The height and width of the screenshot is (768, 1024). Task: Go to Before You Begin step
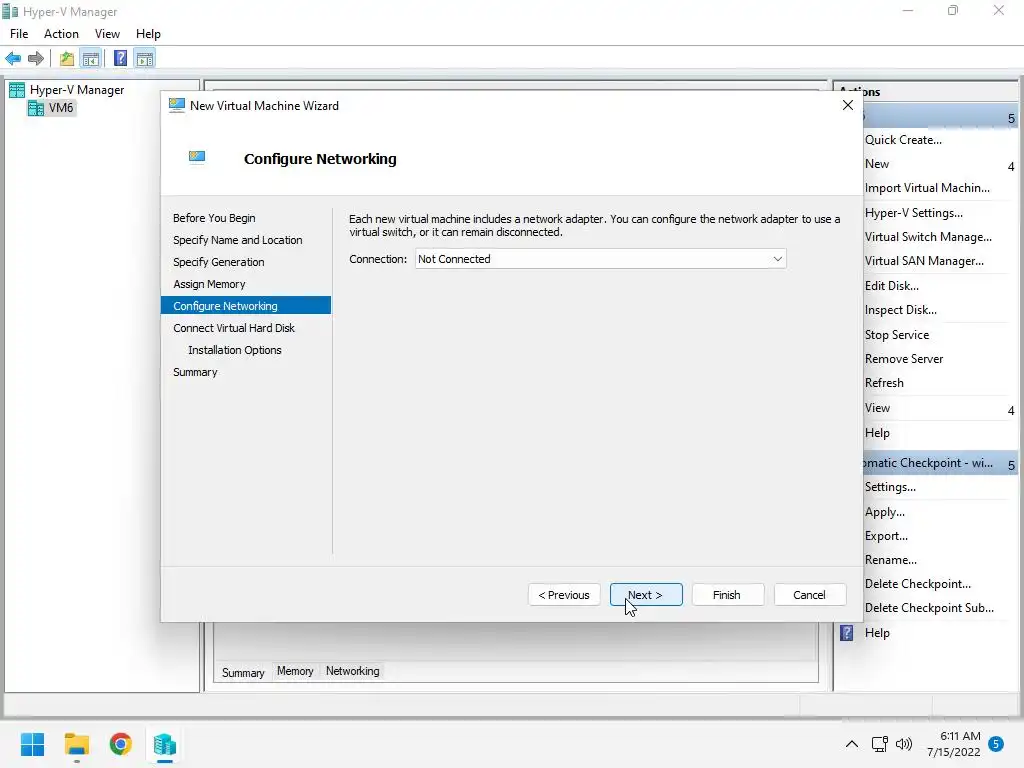point(214,218)
